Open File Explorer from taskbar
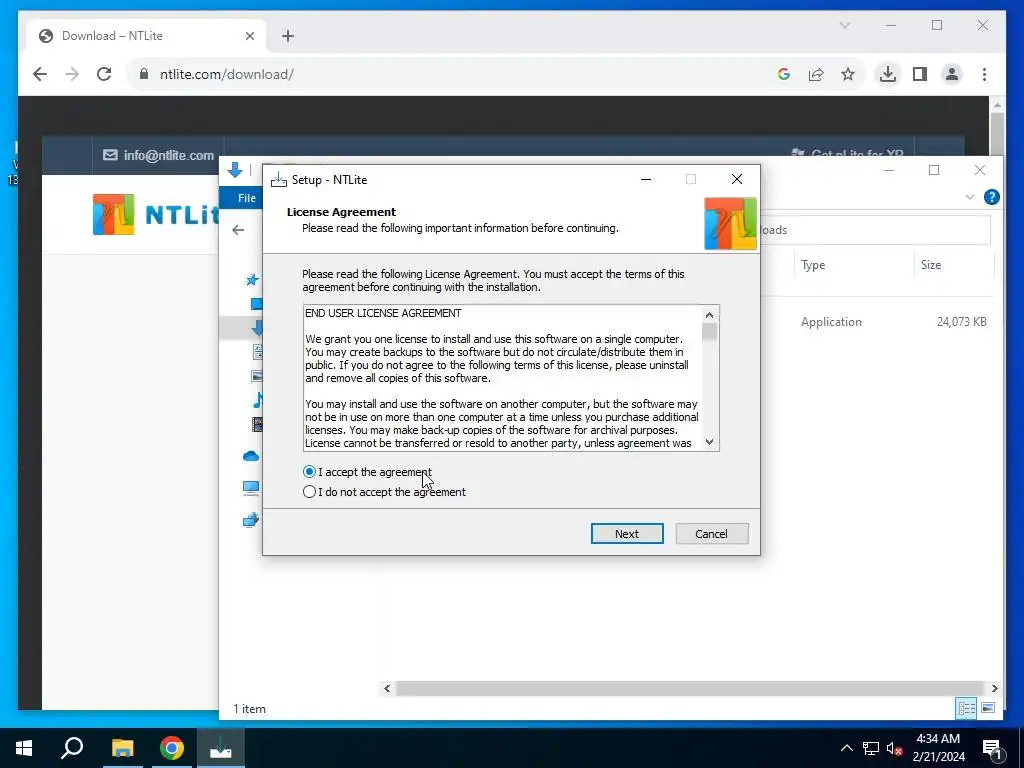This screenshot has width=1024, height=768. coord(122,748)
